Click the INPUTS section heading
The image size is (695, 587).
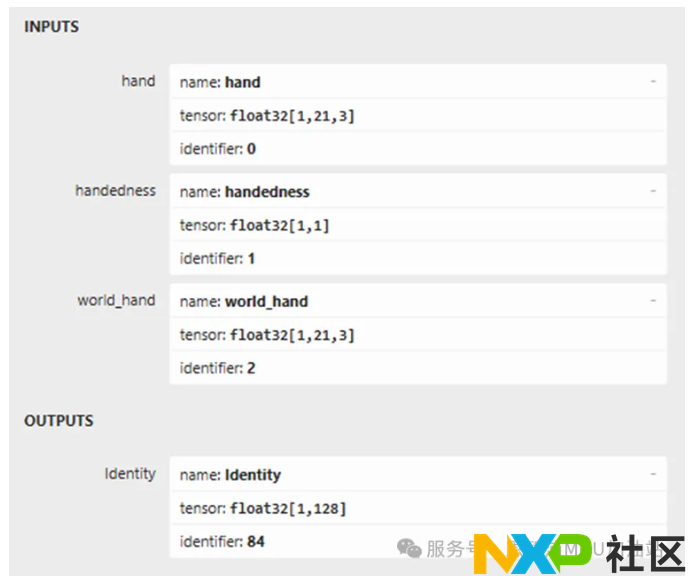[x=51, y=27]
